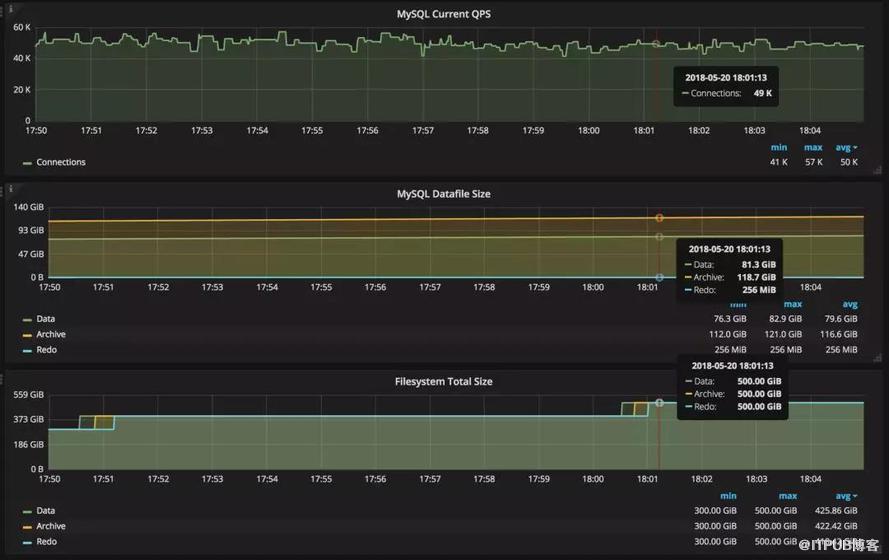This screenshot has width=889, height=560.
Task: Toggle the Connections series in the QPS legend
Action: (60, 162)
